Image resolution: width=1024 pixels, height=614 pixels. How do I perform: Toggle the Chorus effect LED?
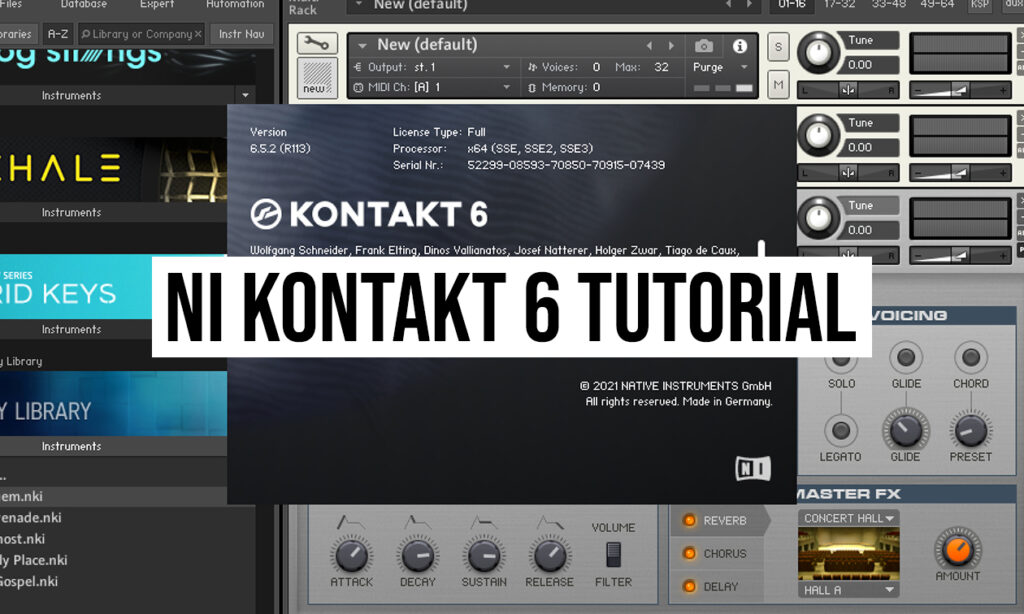click(689, 553)
